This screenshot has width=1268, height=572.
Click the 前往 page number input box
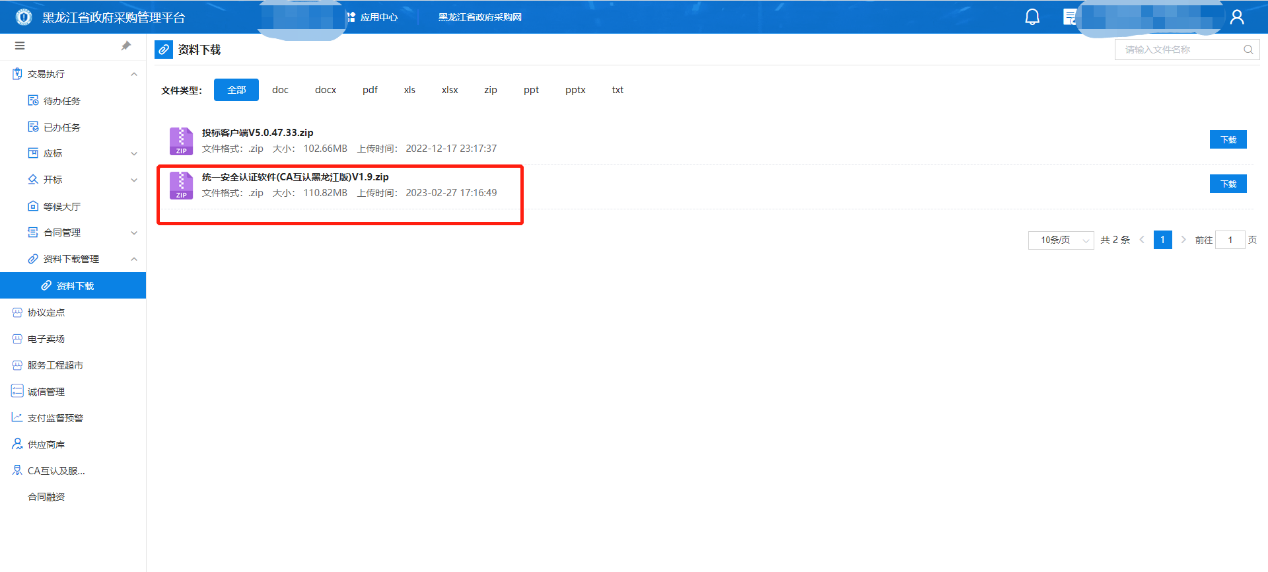pyautogui.click(x=1229, y=240)
